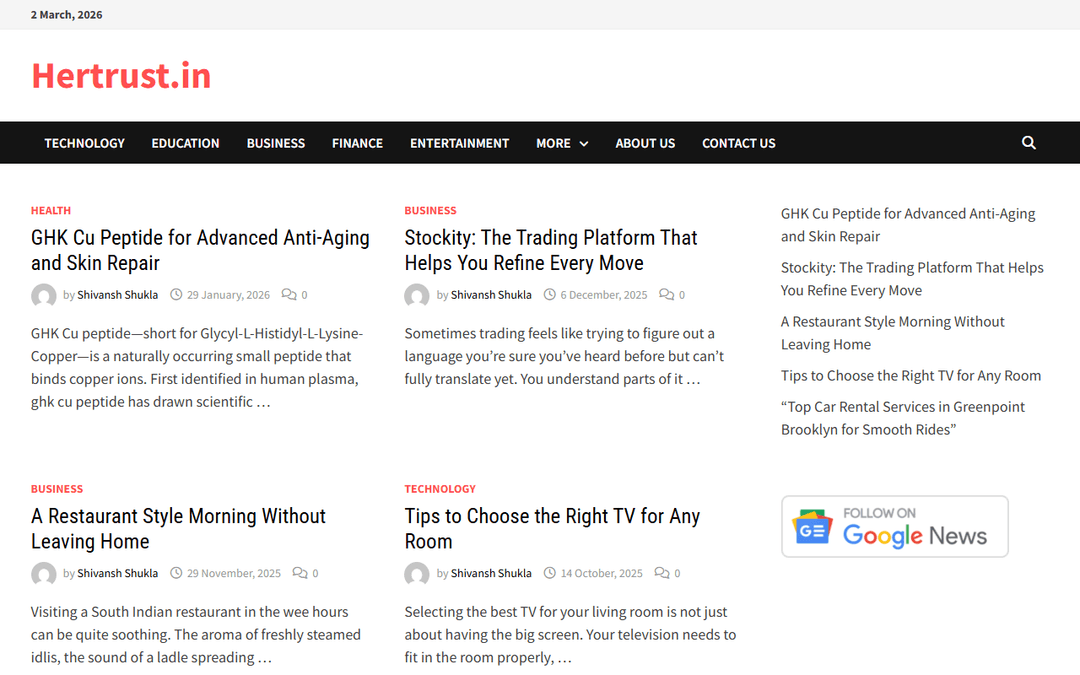This screenshot has height=675, width=1080.
Task: Open the HEALTH category label
Action: coord(51,210)
